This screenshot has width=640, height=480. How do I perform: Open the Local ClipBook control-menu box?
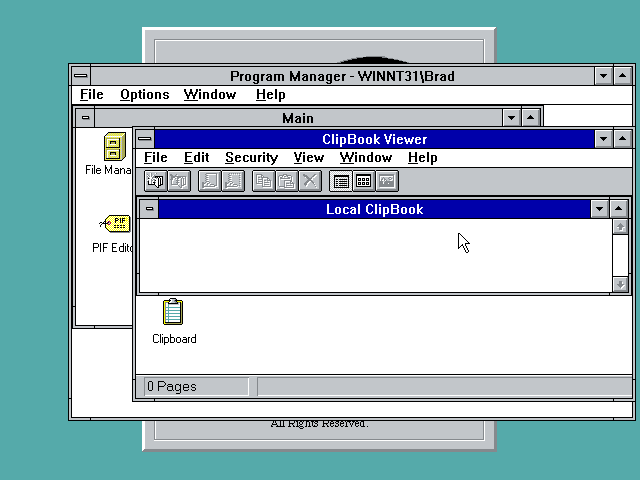(x=149, y=209)
